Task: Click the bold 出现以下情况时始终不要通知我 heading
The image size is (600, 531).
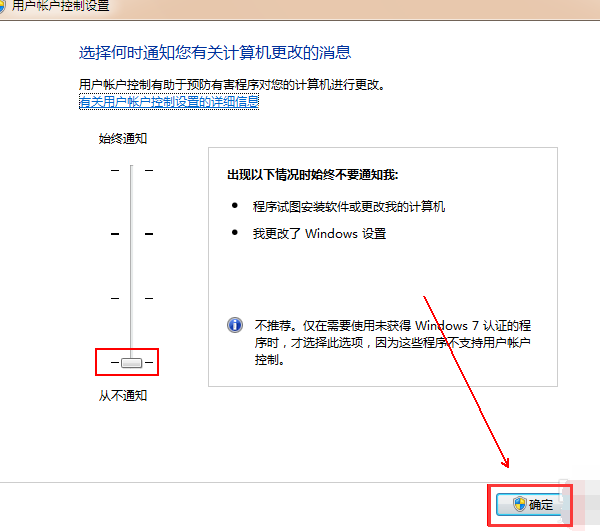Action: coord(313,175)
